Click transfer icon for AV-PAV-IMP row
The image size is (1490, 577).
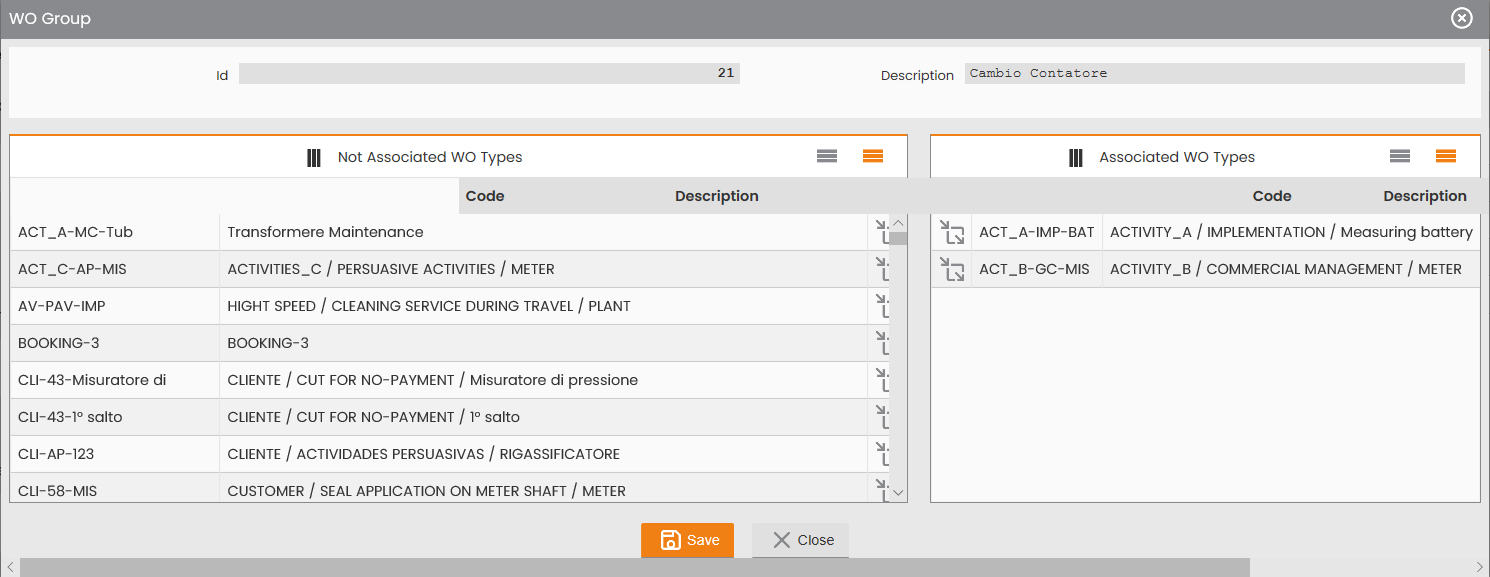pyautogui.click(x=882, y=306)
